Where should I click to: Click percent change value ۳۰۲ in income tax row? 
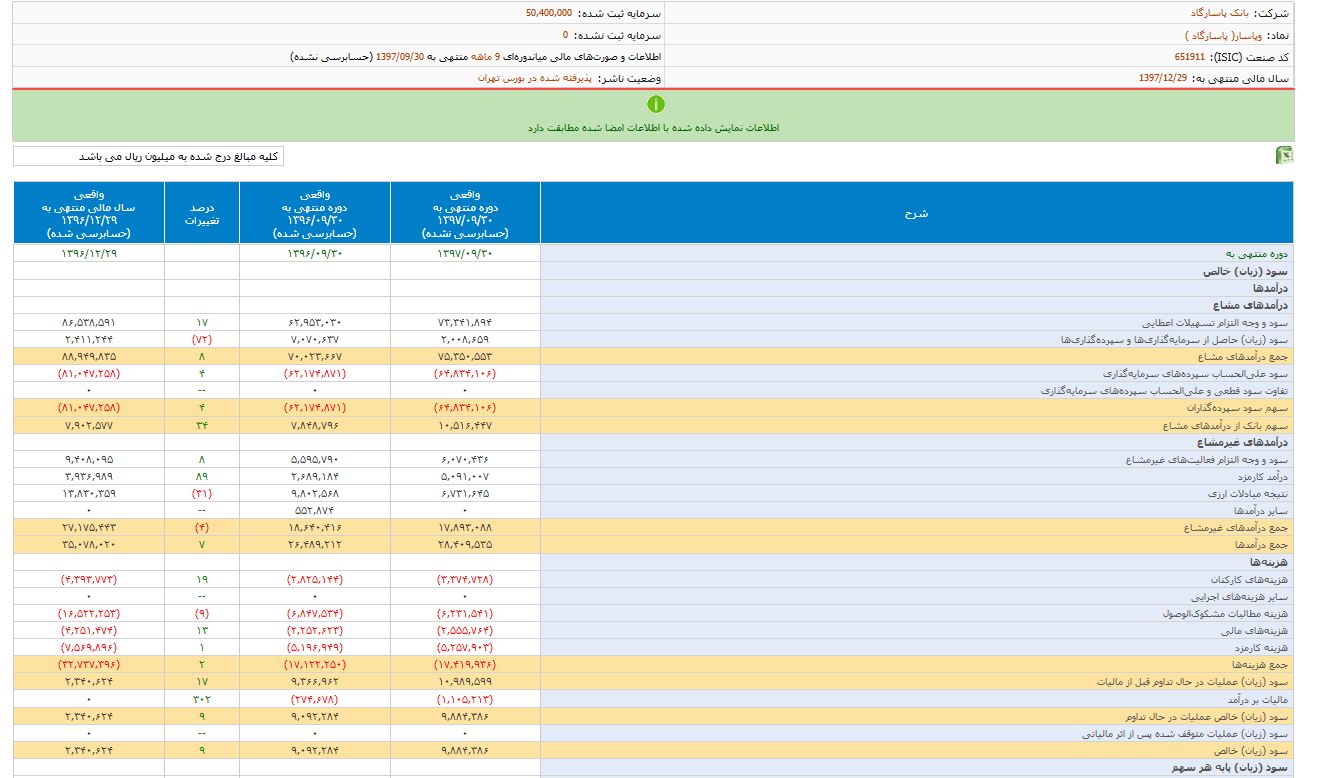(x=202, y=700)
